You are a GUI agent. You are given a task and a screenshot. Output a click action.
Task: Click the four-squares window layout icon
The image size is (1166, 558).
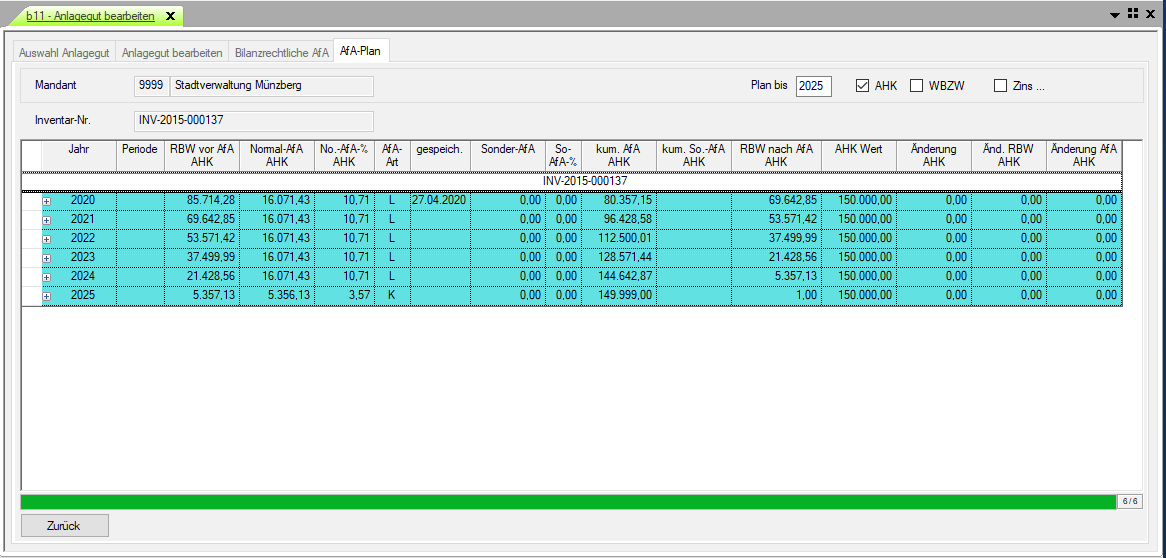click(1133, 14)
